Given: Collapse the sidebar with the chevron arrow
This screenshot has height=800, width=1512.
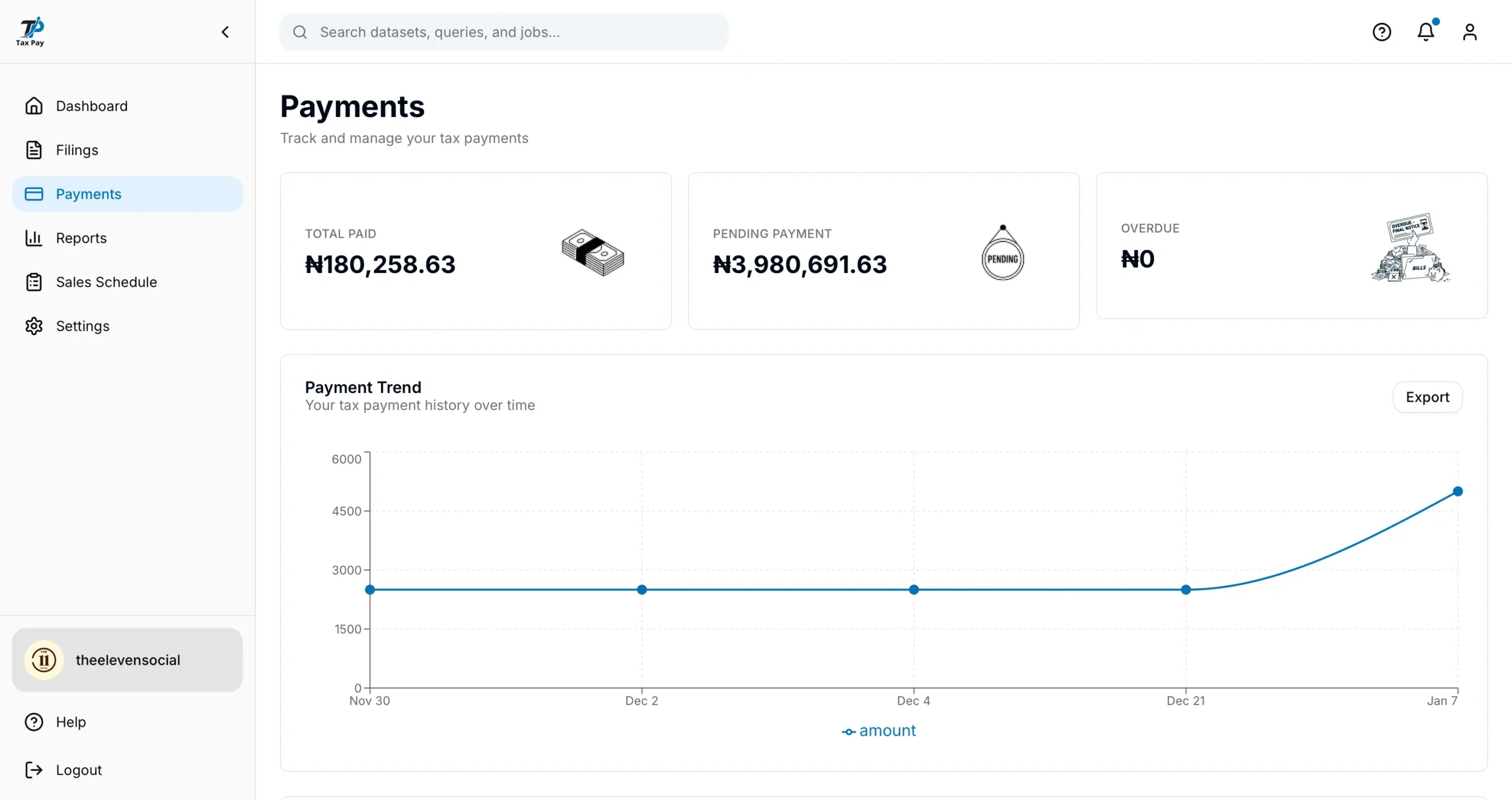Looking at the screenshot, I should point(225,32).
